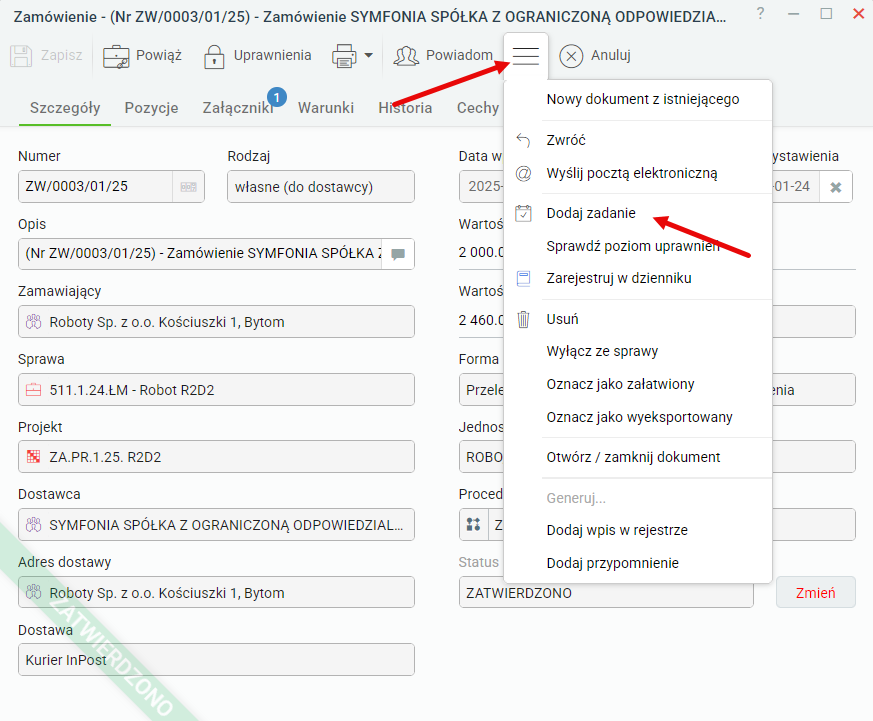Open the help question mark in the title bar
Screen dimensions: 873x721
click(761, 13)
